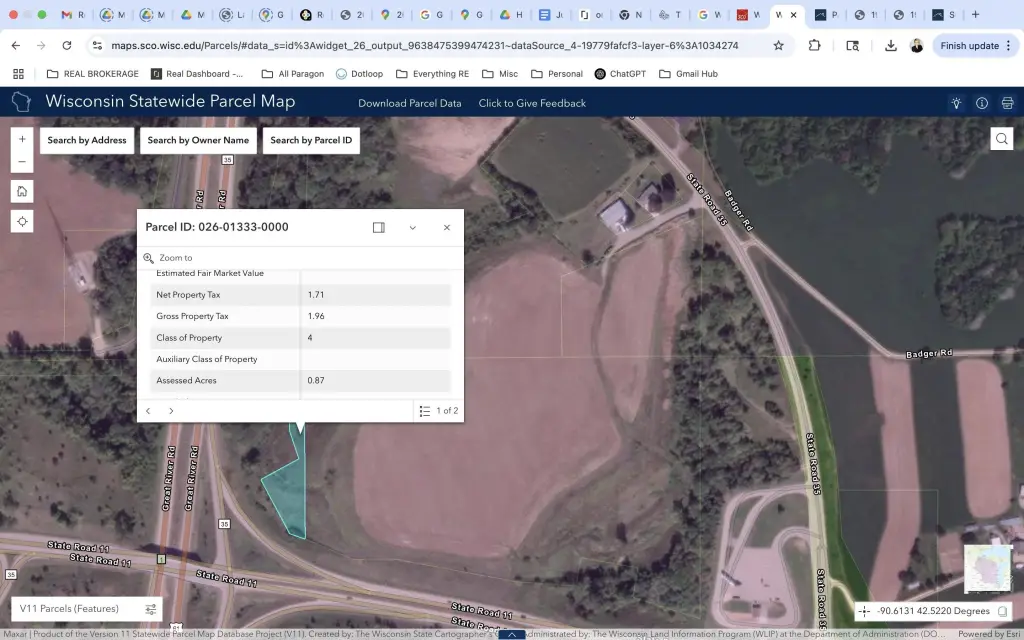The width and height of the screenshot is (1024, 640).
Task: Show next feature in parcel popup
Action: [171, 411]
